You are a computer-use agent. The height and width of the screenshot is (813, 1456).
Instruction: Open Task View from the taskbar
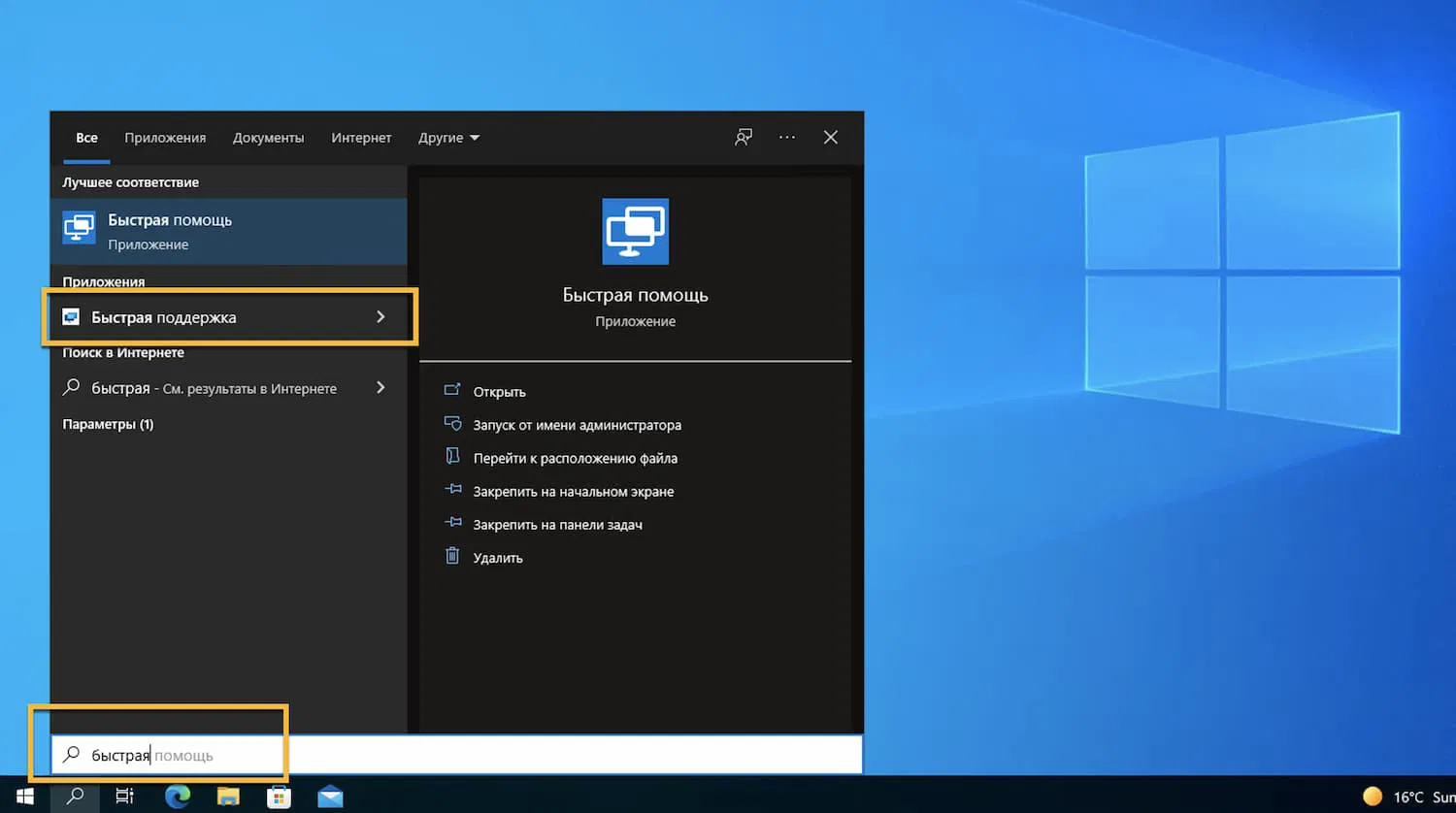(x=125, y=797)
